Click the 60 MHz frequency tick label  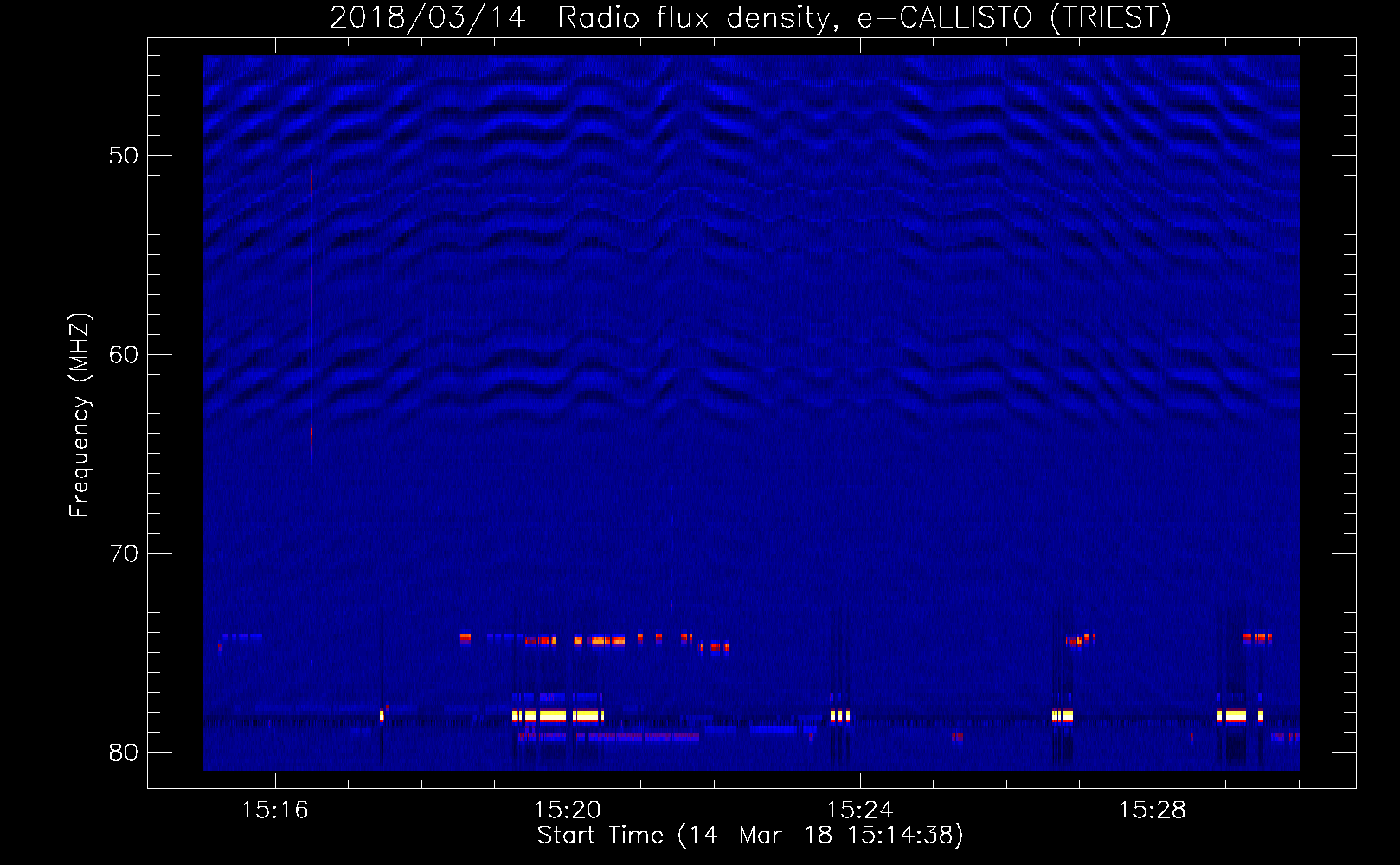click(x=124, y=355)
